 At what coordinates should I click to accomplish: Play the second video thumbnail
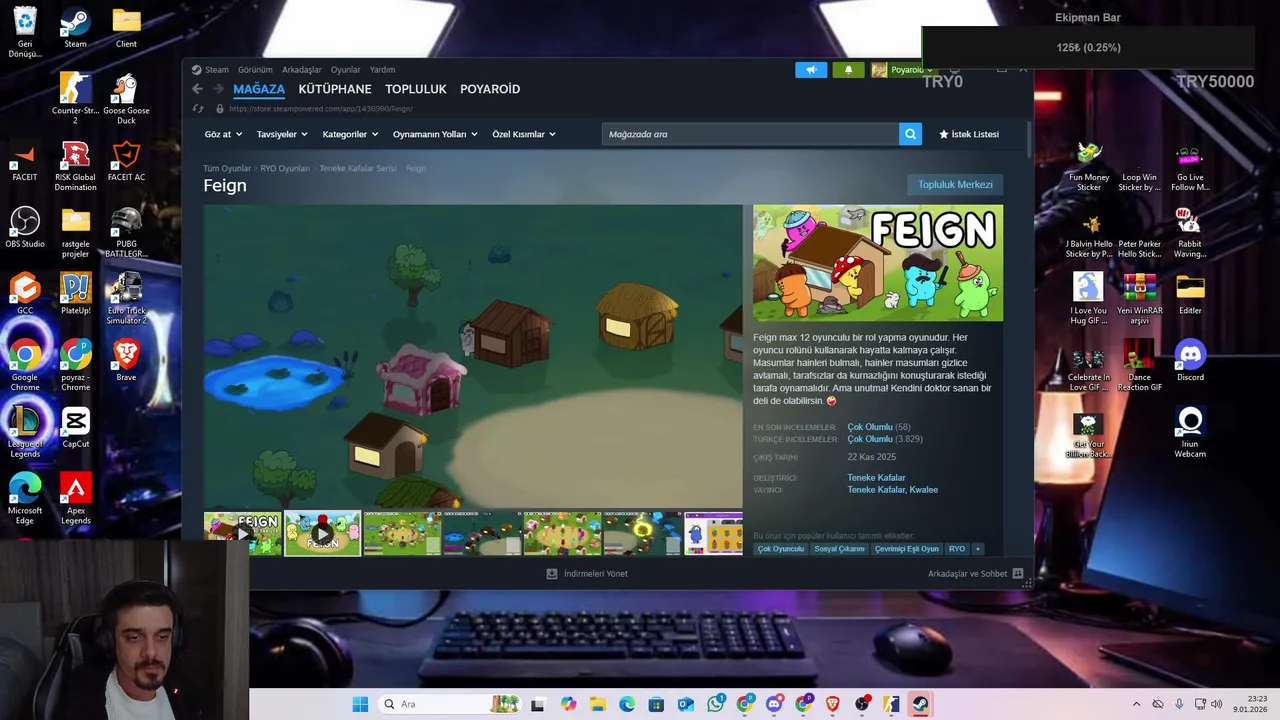(x=322, y=533)
